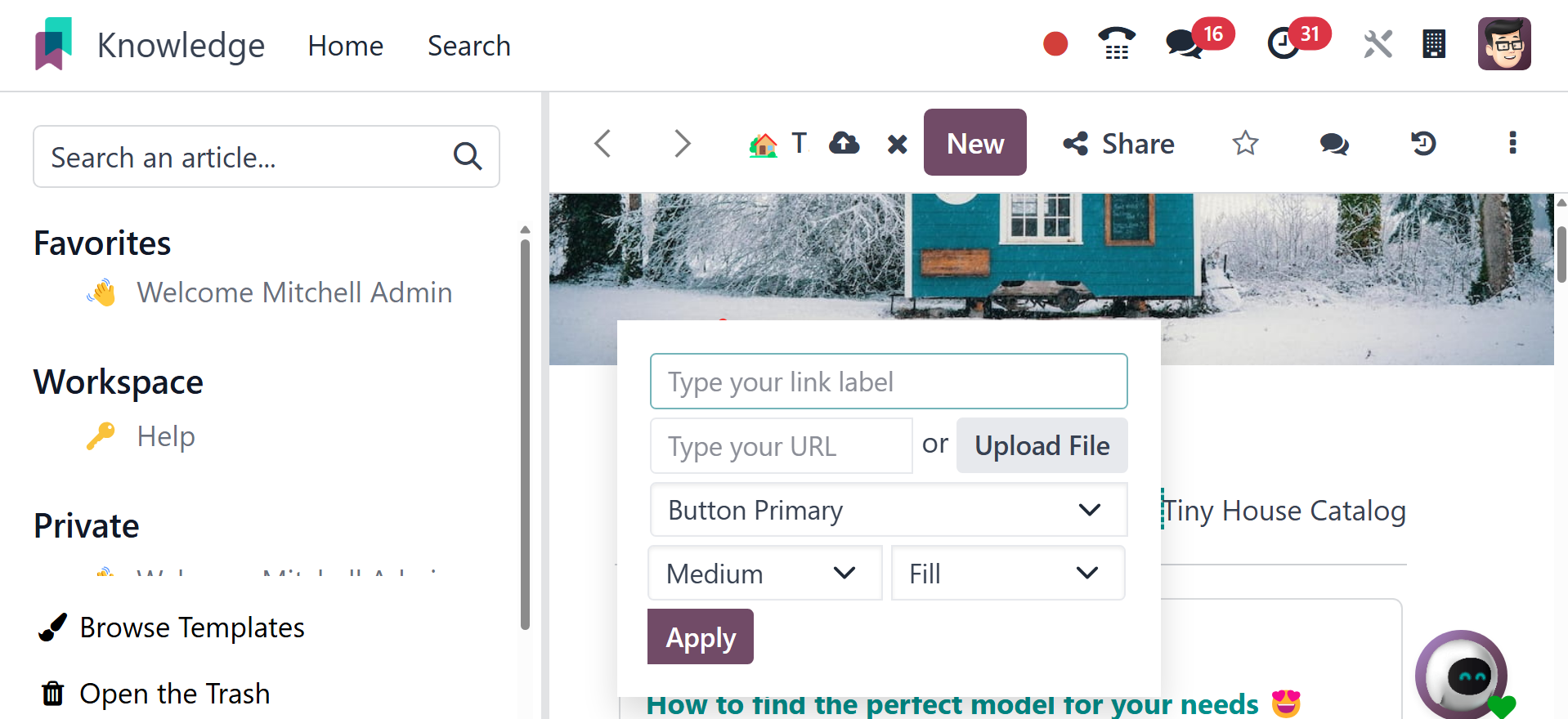The width and height of the screenshot is (1568, 719).
Task: Click the waving hand emoji icon
Action: pyautogui.click(x=102, y=293)
